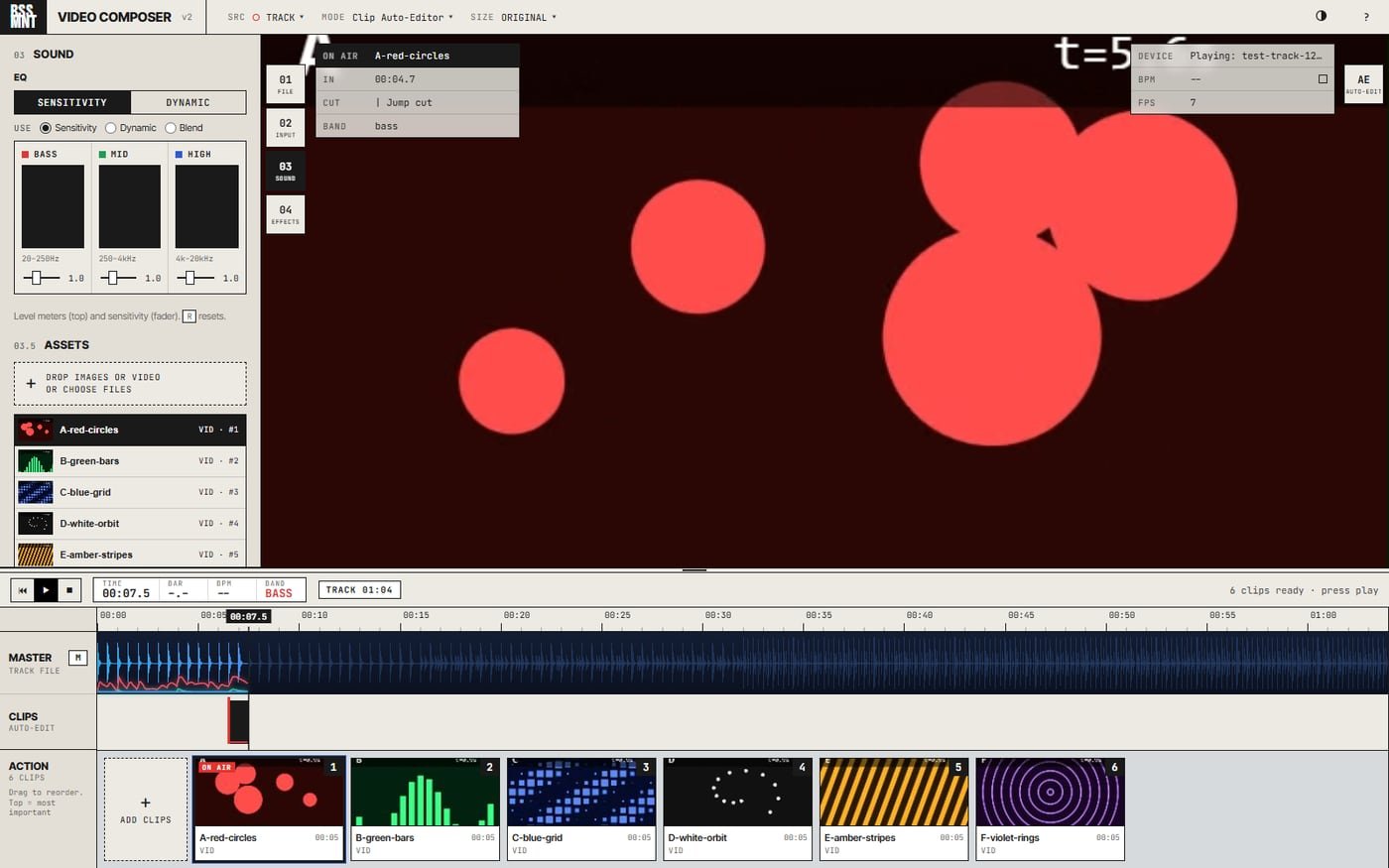Open the 04 EFFECTS step tab
Screen dimensions: 1389x868
click(286, 214)
